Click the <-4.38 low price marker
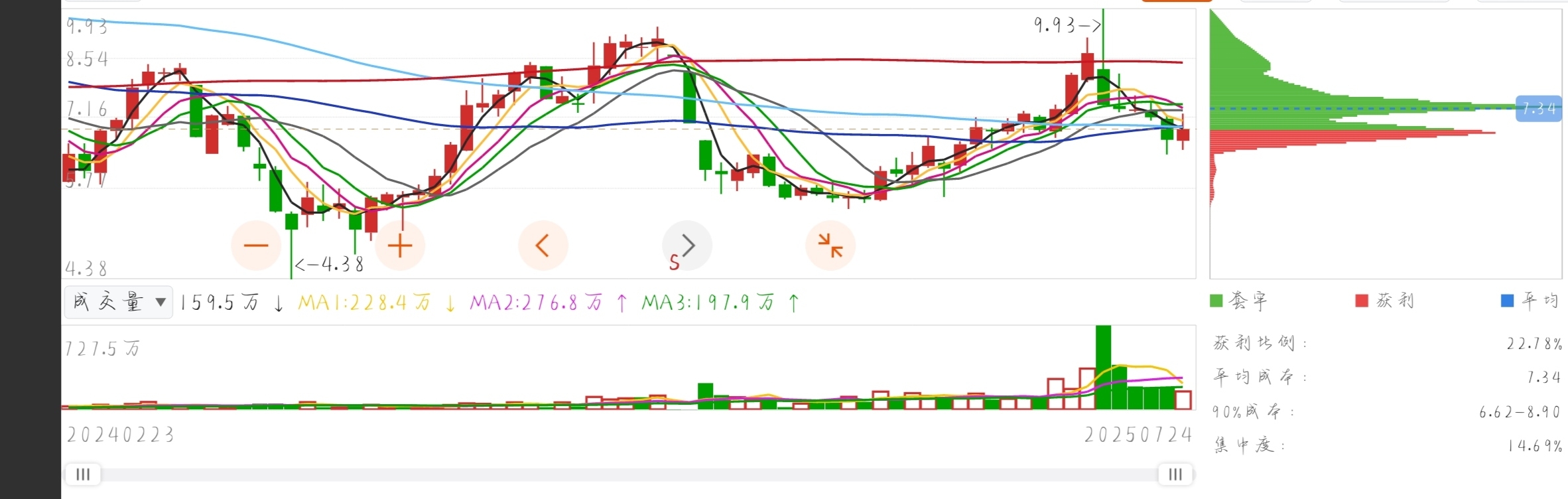The height and width of the screenshot is (499, 1568). tap(329, 265)
